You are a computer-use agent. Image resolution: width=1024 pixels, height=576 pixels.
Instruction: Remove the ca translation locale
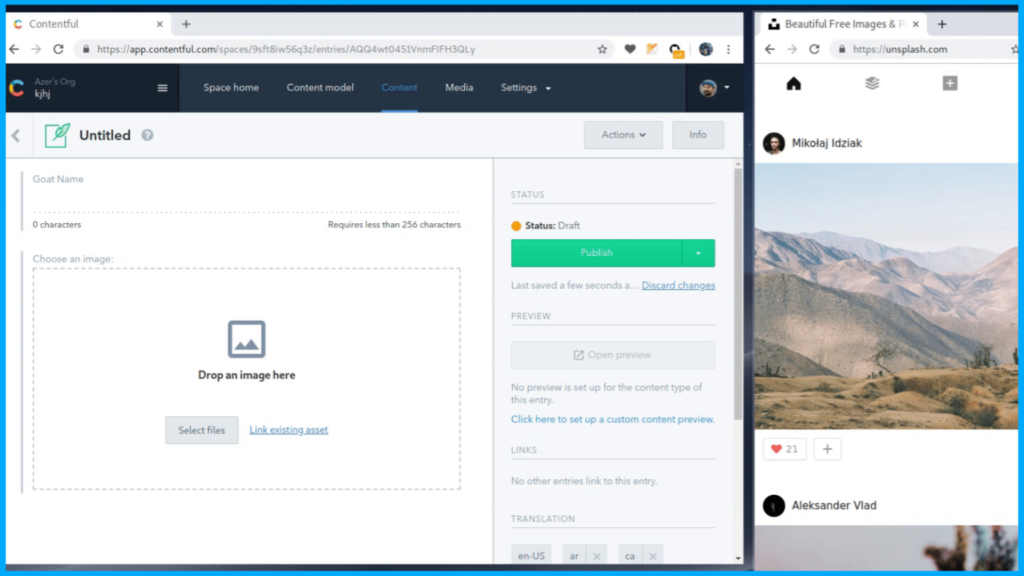tap(652, 556)
